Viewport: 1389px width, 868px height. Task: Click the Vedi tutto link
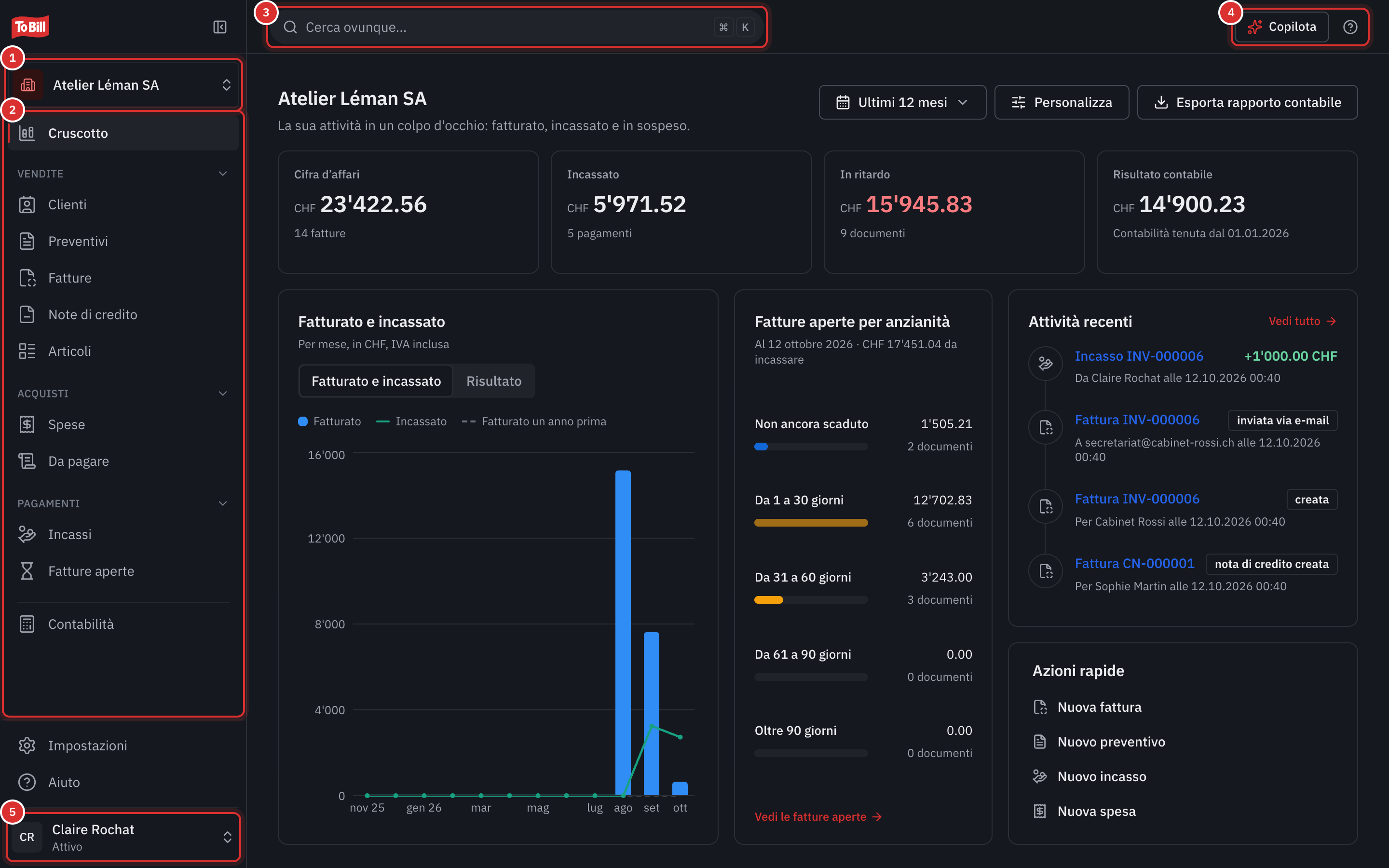coord(1302,321)
